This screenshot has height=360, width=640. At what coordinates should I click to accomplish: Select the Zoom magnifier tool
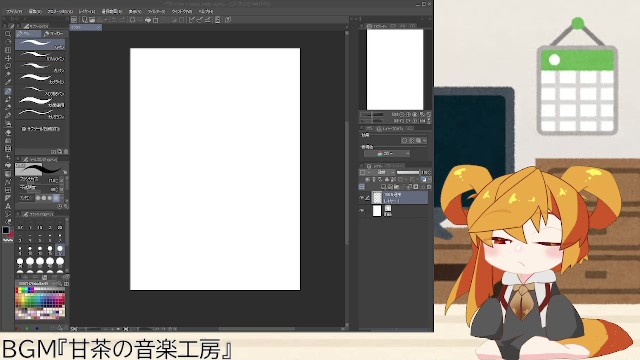tap(8, 34)
